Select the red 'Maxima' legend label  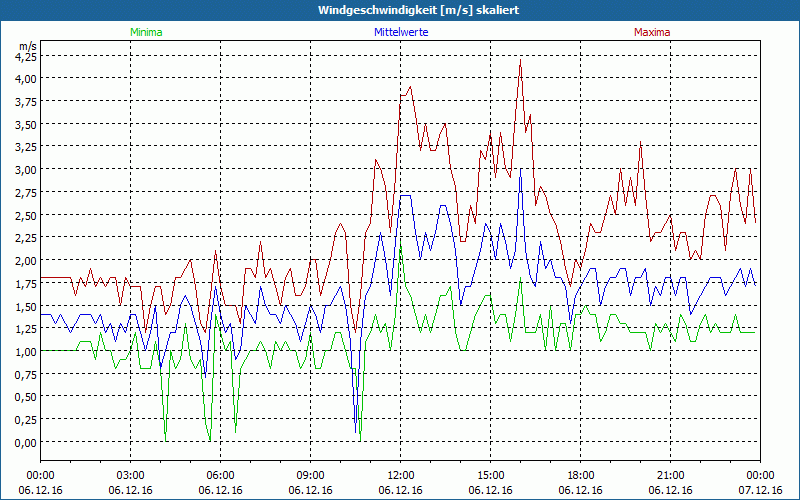(x=652, y=32)
